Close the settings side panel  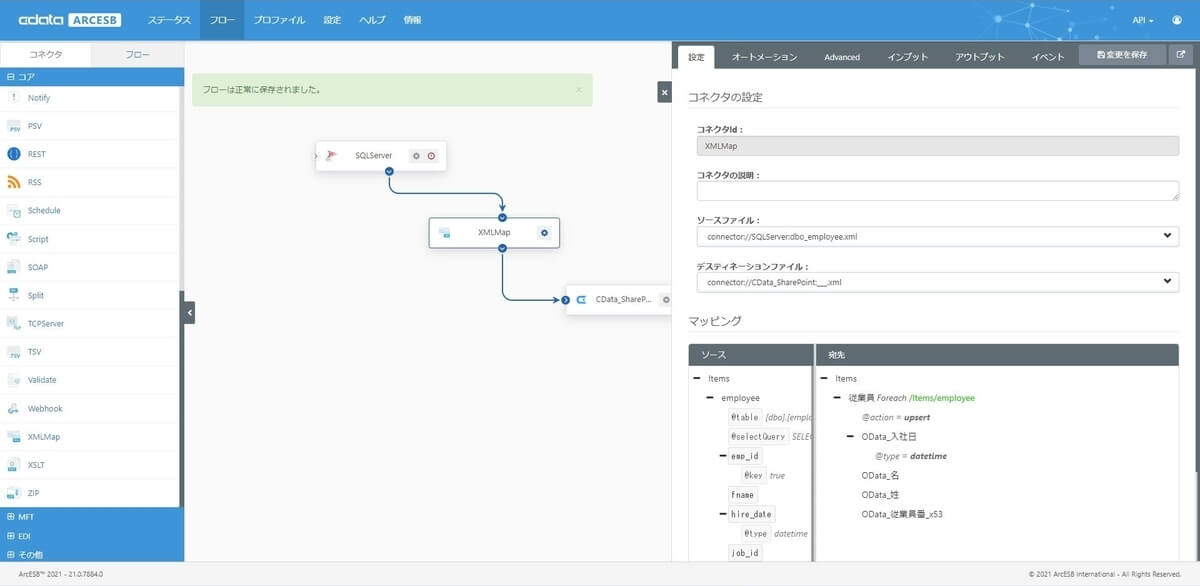[x=664, y=91]
